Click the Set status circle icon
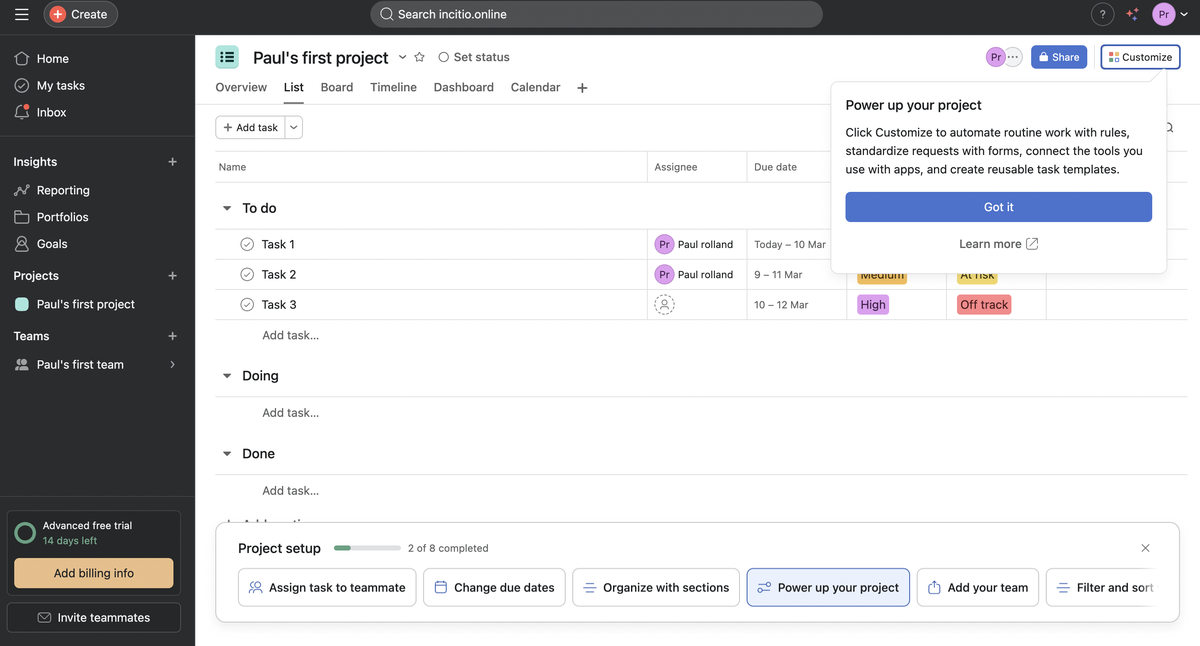Image resolution: width=1200 pixels, height=646 pixels. click(443, 57)
